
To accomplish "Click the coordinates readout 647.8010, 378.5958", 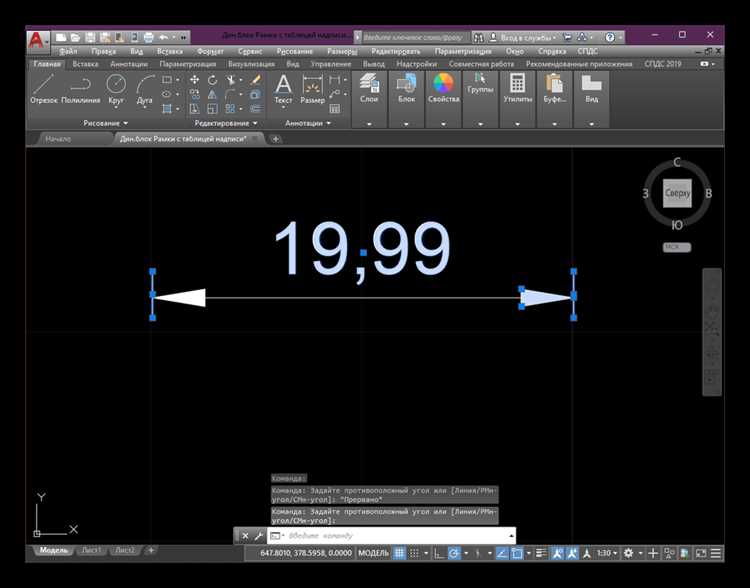I will tap(306, 553).
